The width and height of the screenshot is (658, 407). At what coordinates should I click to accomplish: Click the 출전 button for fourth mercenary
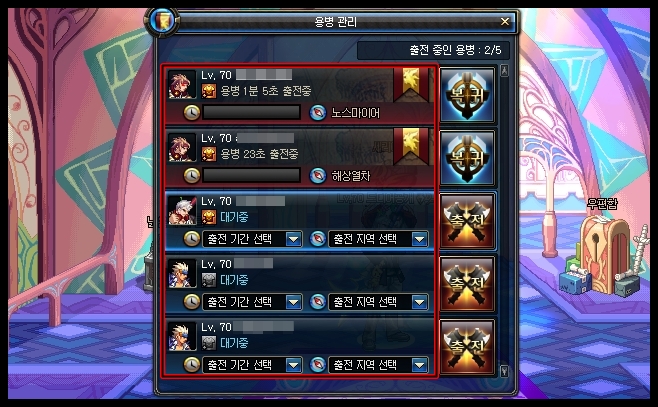point(467,284)
